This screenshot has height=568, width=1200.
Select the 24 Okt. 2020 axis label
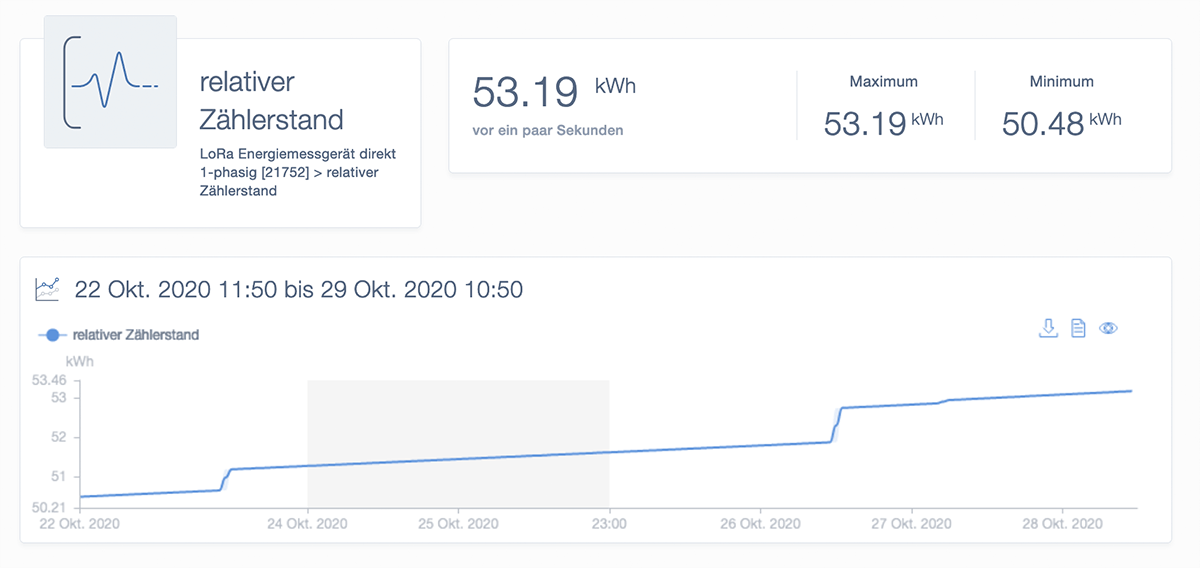(307, 524)
